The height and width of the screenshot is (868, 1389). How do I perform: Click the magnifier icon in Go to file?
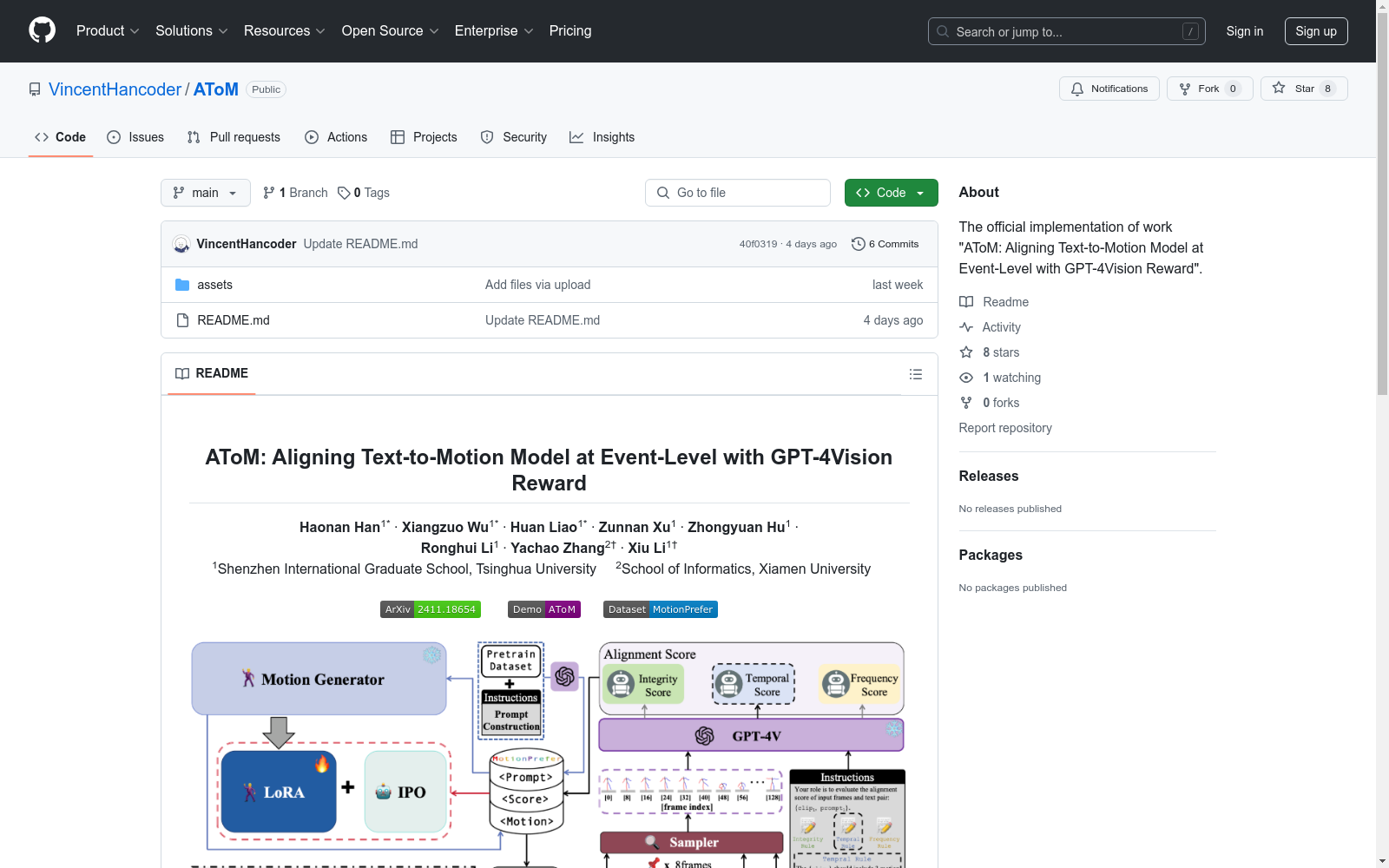tap(663, 193)
